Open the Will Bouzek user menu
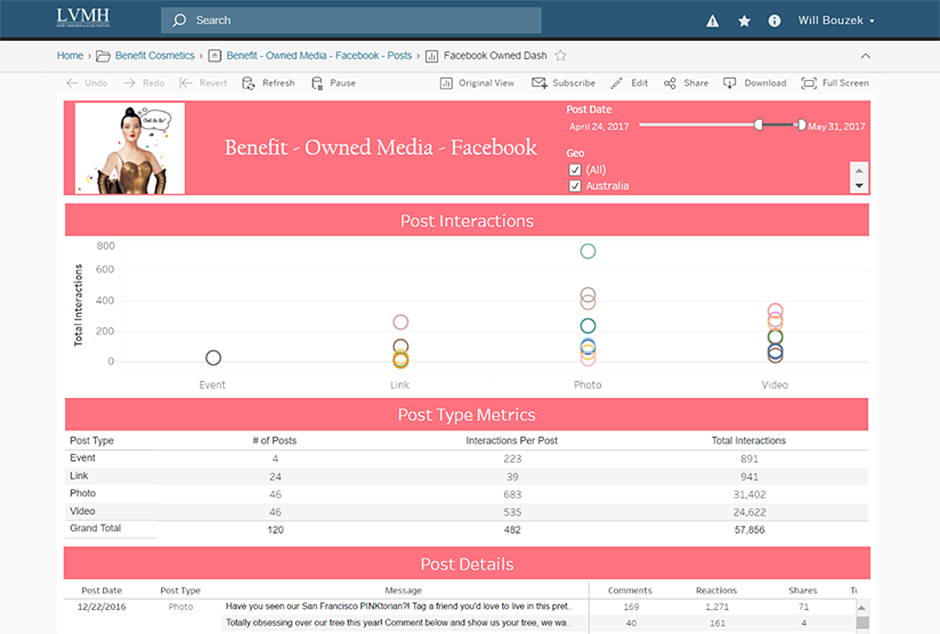940x634 pixels. [836, 20]
